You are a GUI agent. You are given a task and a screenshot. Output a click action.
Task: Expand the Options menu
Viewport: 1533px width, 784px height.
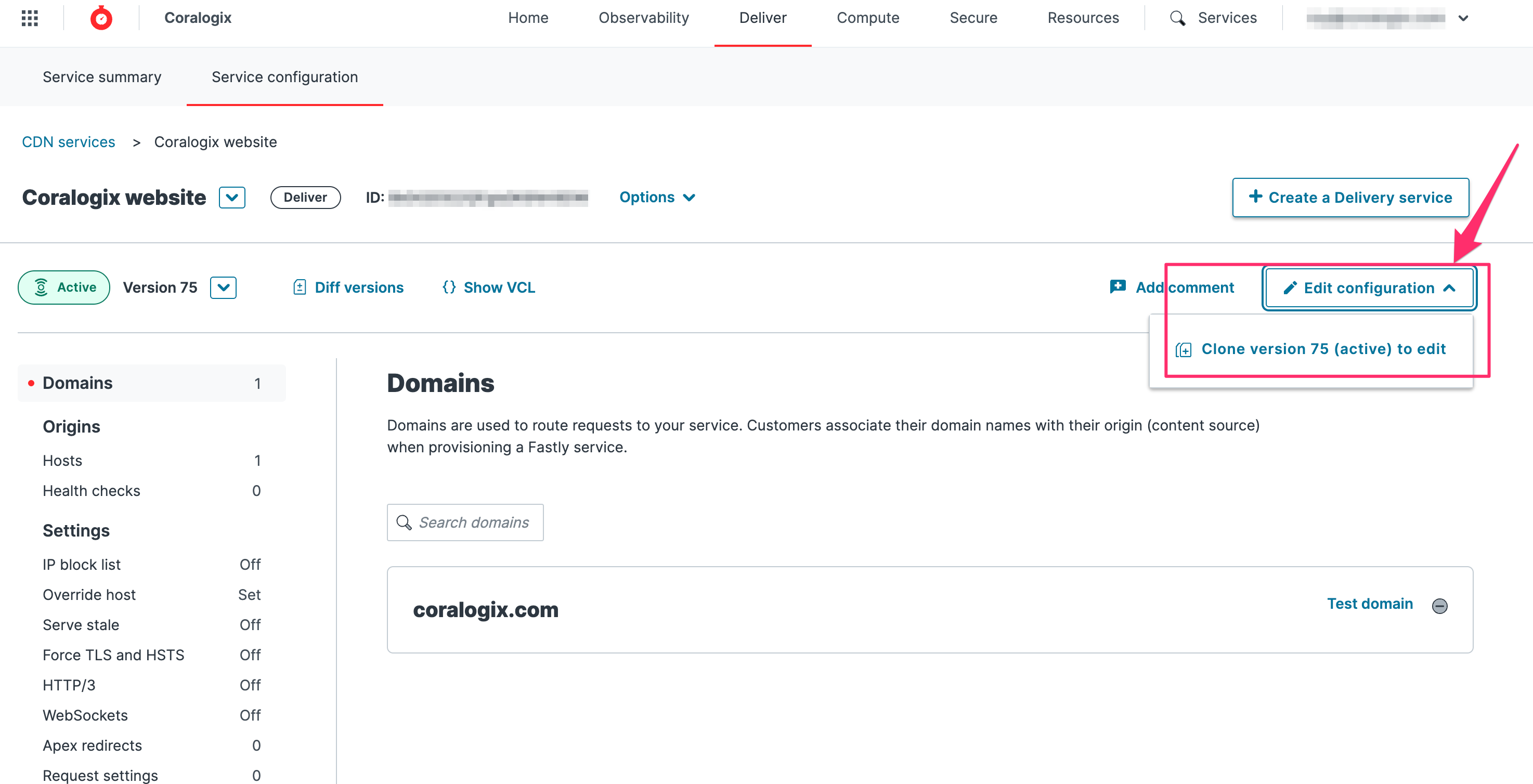tap(657, 197)
